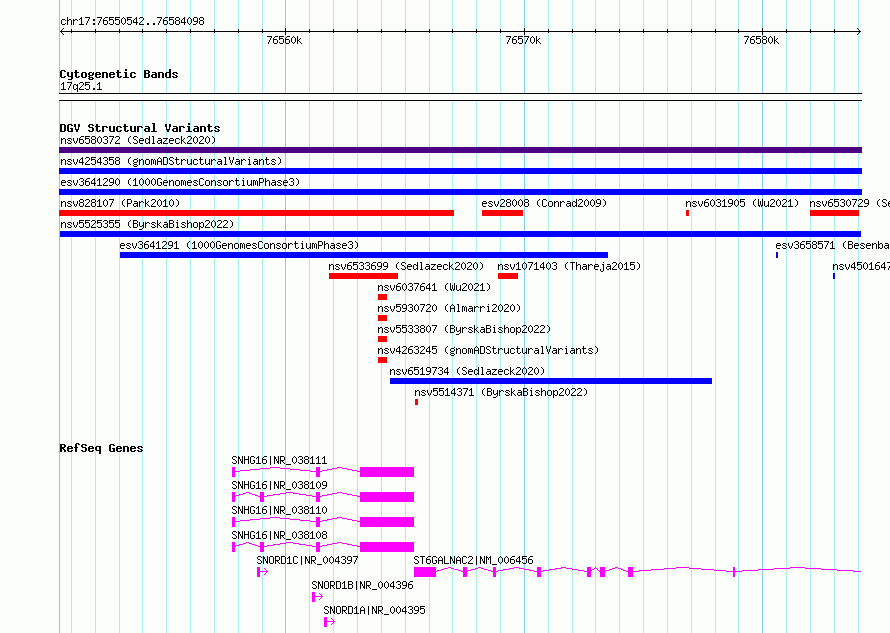The height and width of the screenshot is (633, 890).
Task: Select SNHG16|NR_038111 large exon block
Action: (x=387, y=472)
